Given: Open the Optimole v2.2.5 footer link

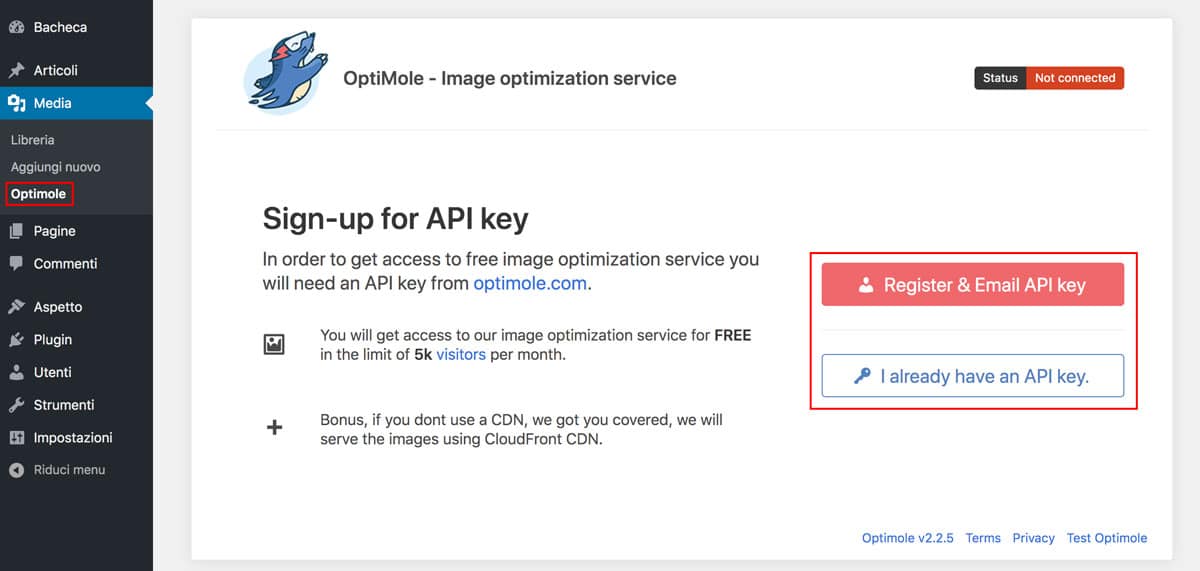Looking at the screenshot, I should tap(907, 538).
